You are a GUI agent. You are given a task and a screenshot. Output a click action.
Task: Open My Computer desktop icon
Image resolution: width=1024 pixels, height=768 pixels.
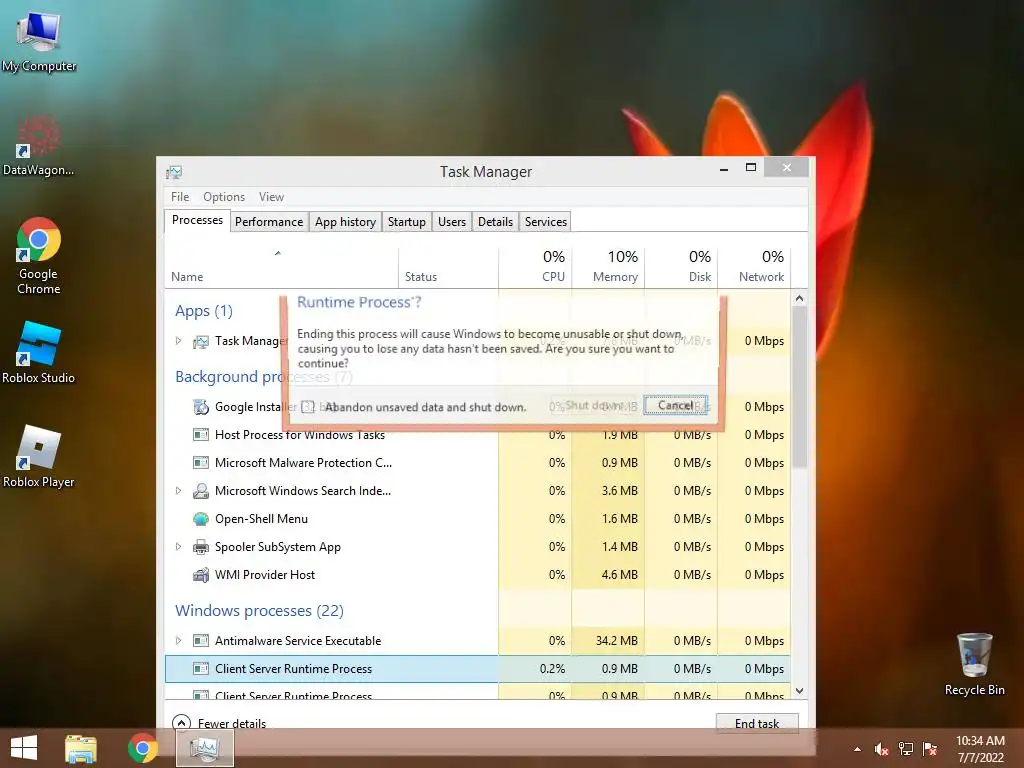[x=39, y=40]
